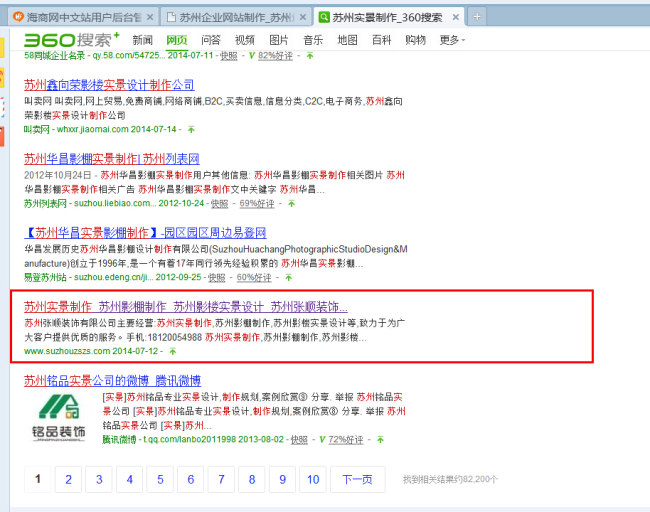Image resolution: width=650 pixels, height=512 pixels.
Task: Go to results page 10
Action: point(313,480)
